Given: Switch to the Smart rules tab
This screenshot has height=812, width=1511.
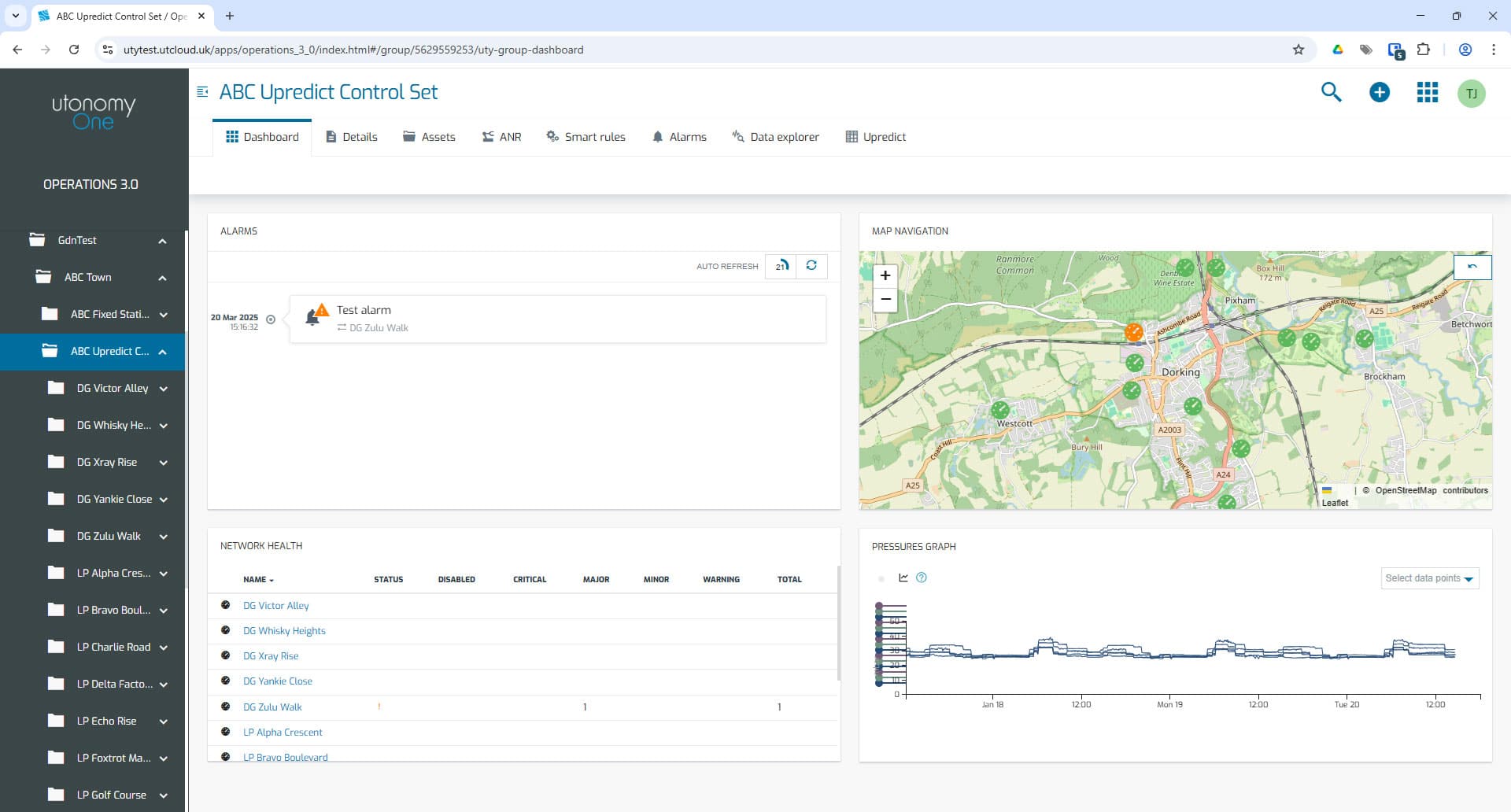Looking at the screenshot, I should 586,136.
